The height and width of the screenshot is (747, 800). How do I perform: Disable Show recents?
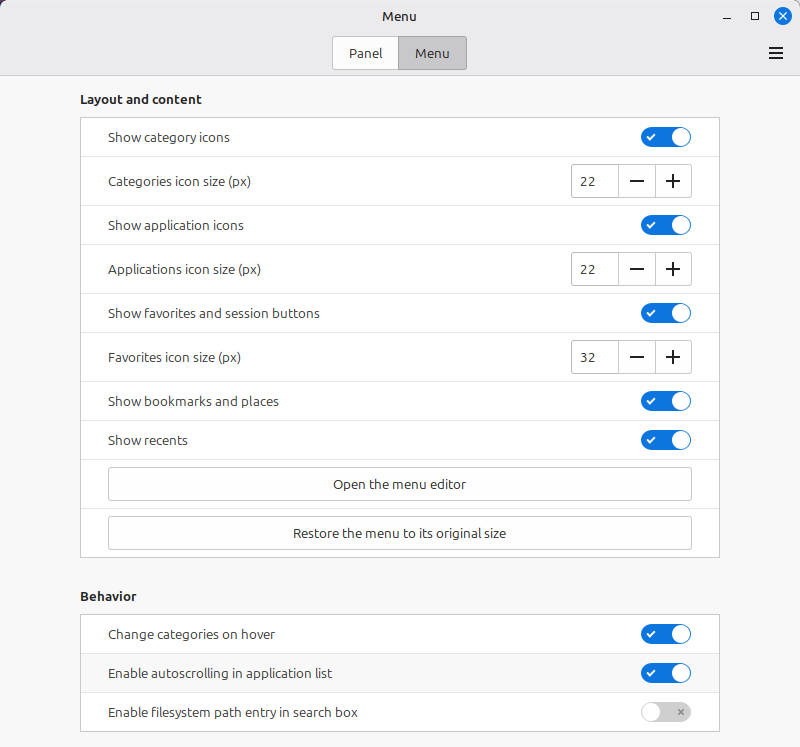click(x=666, y=440)
